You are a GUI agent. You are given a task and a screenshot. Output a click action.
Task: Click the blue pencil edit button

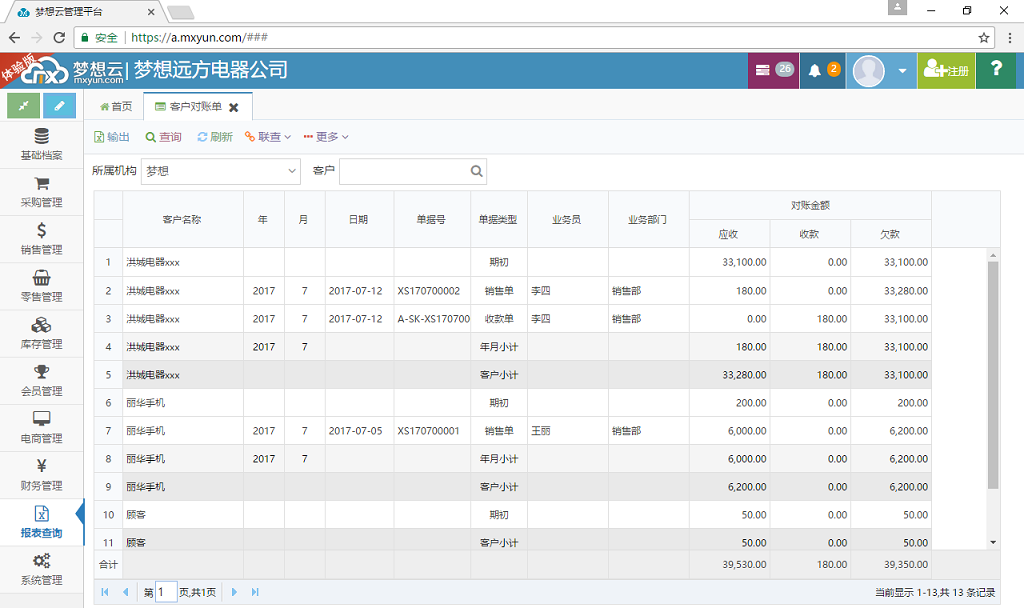click(x=59, y=106)
